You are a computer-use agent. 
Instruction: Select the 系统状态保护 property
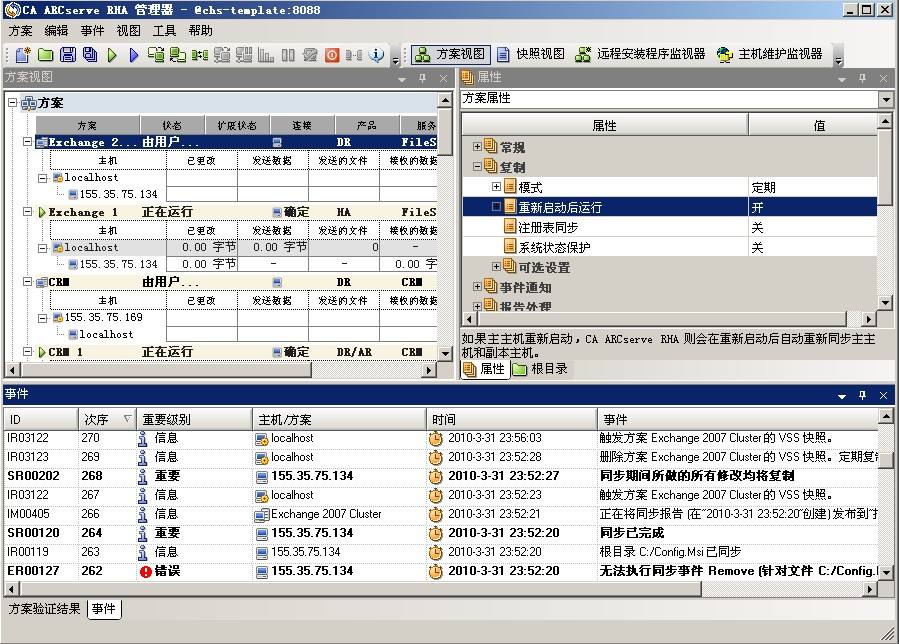pyautogui.click(x=670, y=247)
